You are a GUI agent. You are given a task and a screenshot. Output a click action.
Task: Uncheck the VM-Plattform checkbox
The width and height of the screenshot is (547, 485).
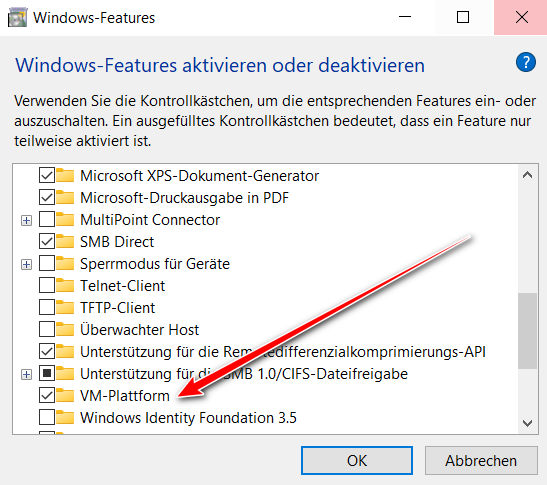point(47,395)
